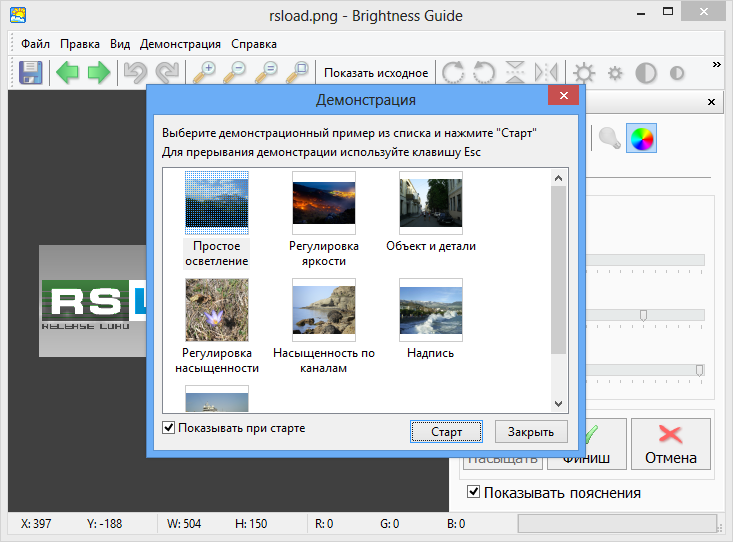The image size is (733, 542).
Task: Click the G: 0 status bar value
Action: 389,524
